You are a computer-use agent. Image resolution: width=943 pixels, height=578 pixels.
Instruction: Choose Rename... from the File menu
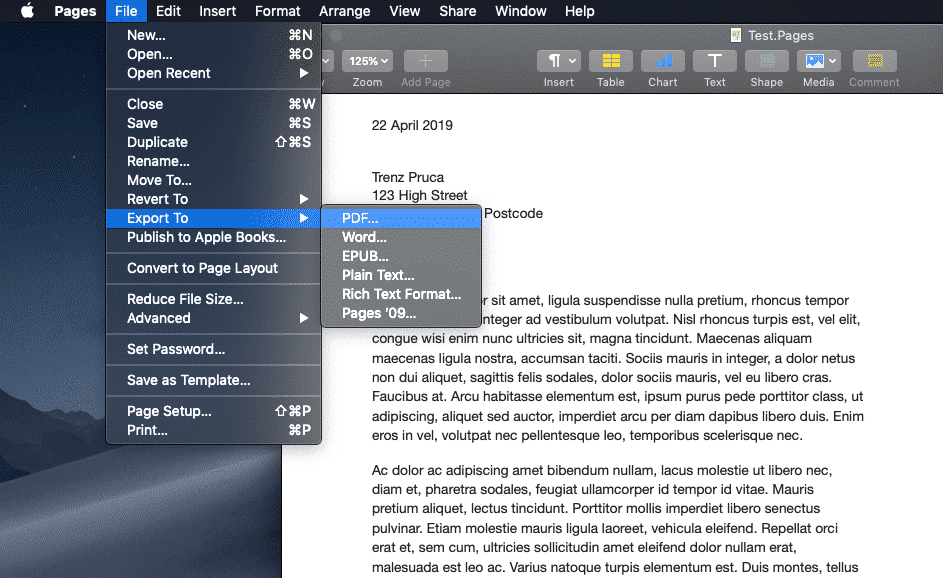[213, 161]
